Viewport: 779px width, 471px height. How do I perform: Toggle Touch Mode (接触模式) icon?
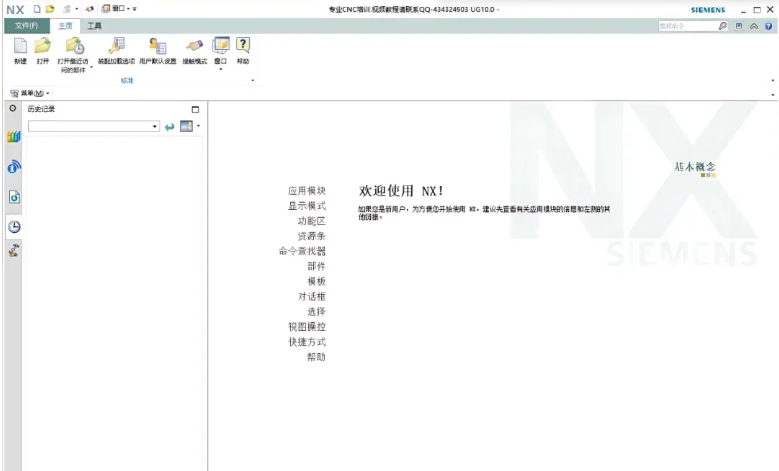pos(195,46)
